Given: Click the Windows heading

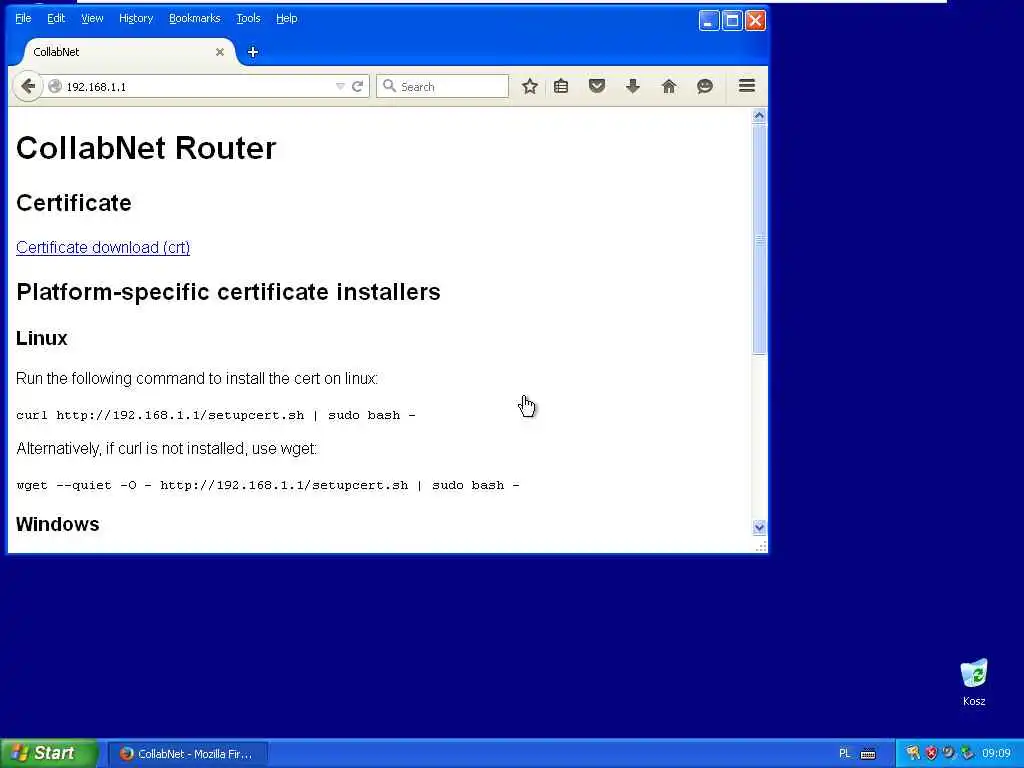Looking at the screenshot, I should 57,524.
